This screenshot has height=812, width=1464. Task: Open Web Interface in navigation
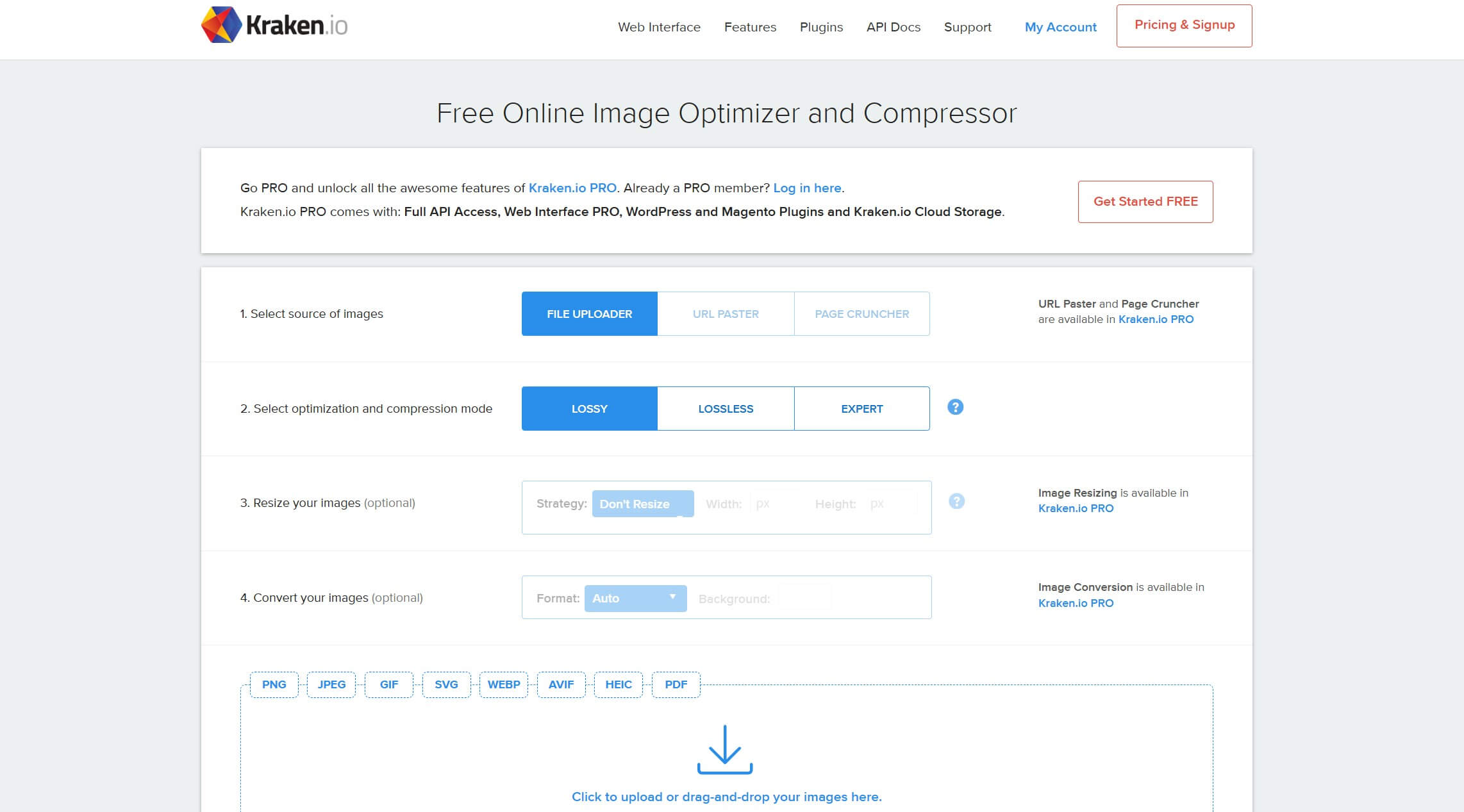point(659,27)
